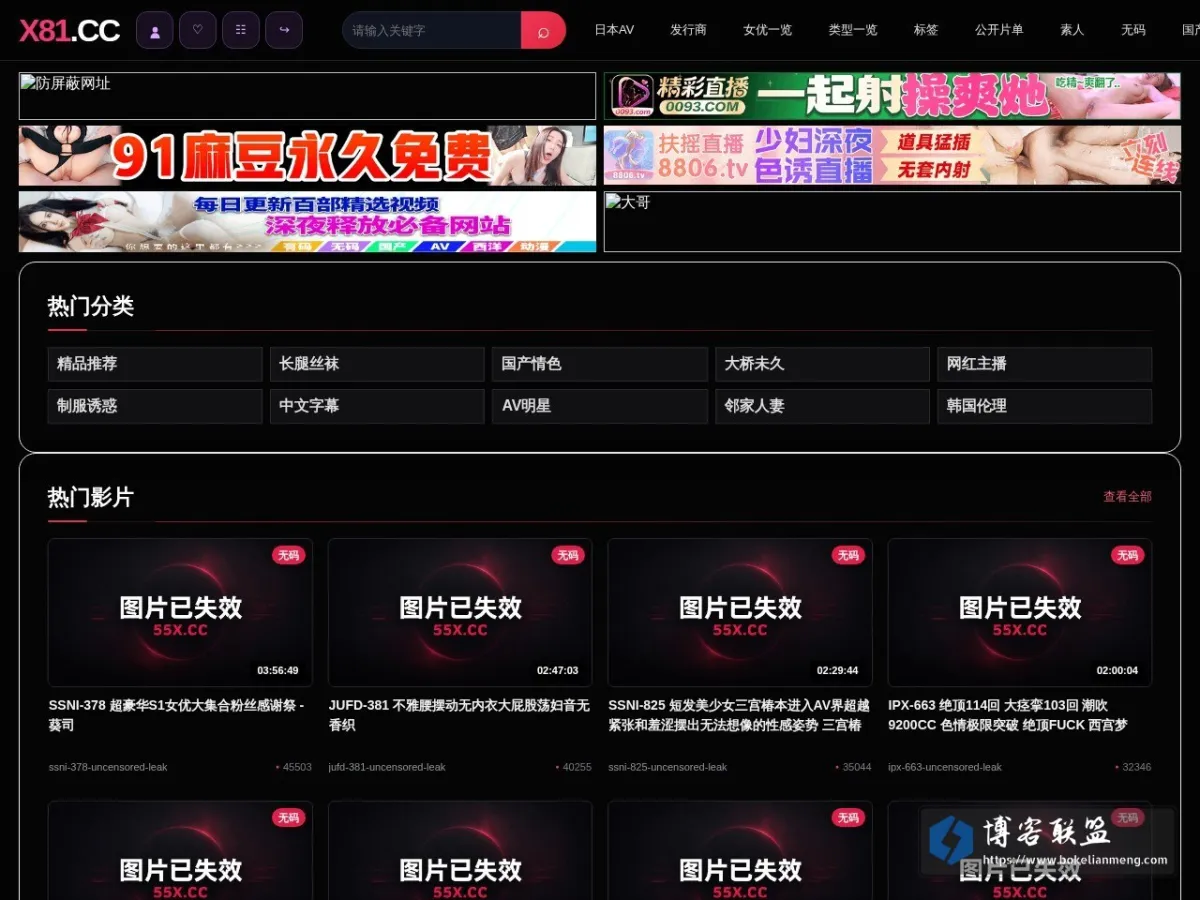Image resolution: width=1200 pixels, height=900 pixels.
Task: Click the SSNI-378 video title
Action: click(x=177, y=715)
